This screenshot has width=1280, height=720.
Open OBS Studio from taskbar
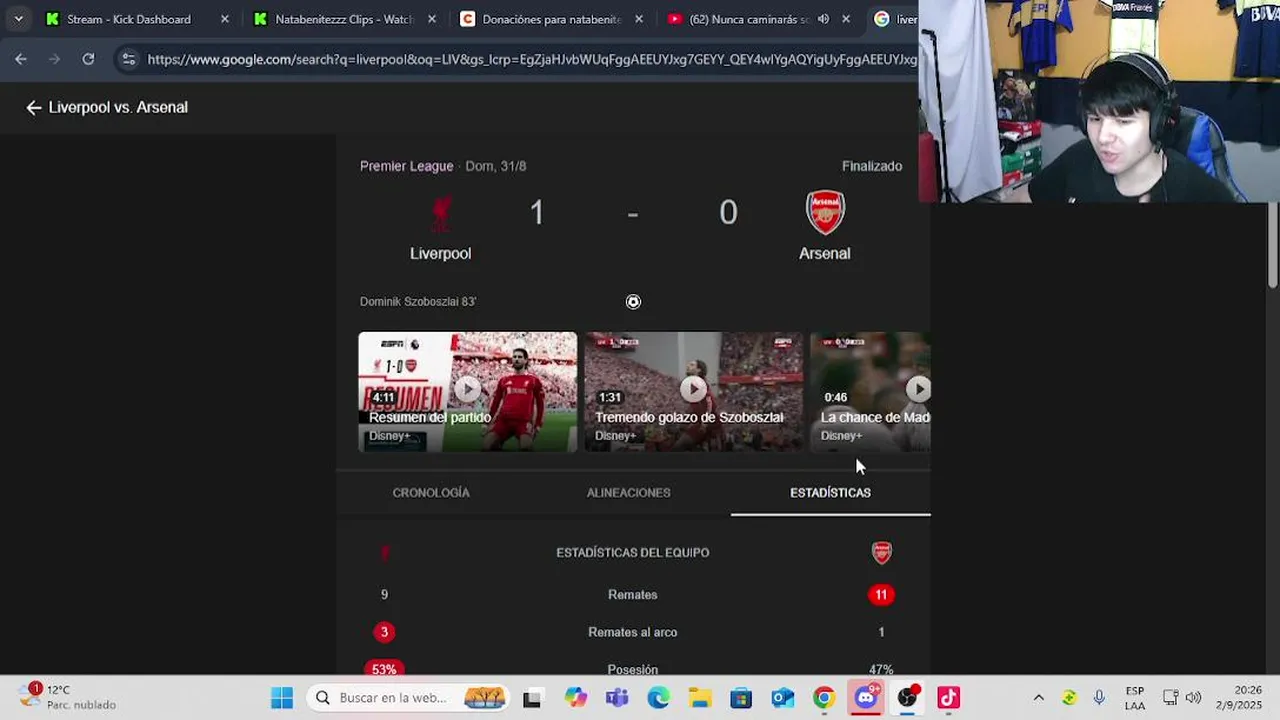pos(908,697)
